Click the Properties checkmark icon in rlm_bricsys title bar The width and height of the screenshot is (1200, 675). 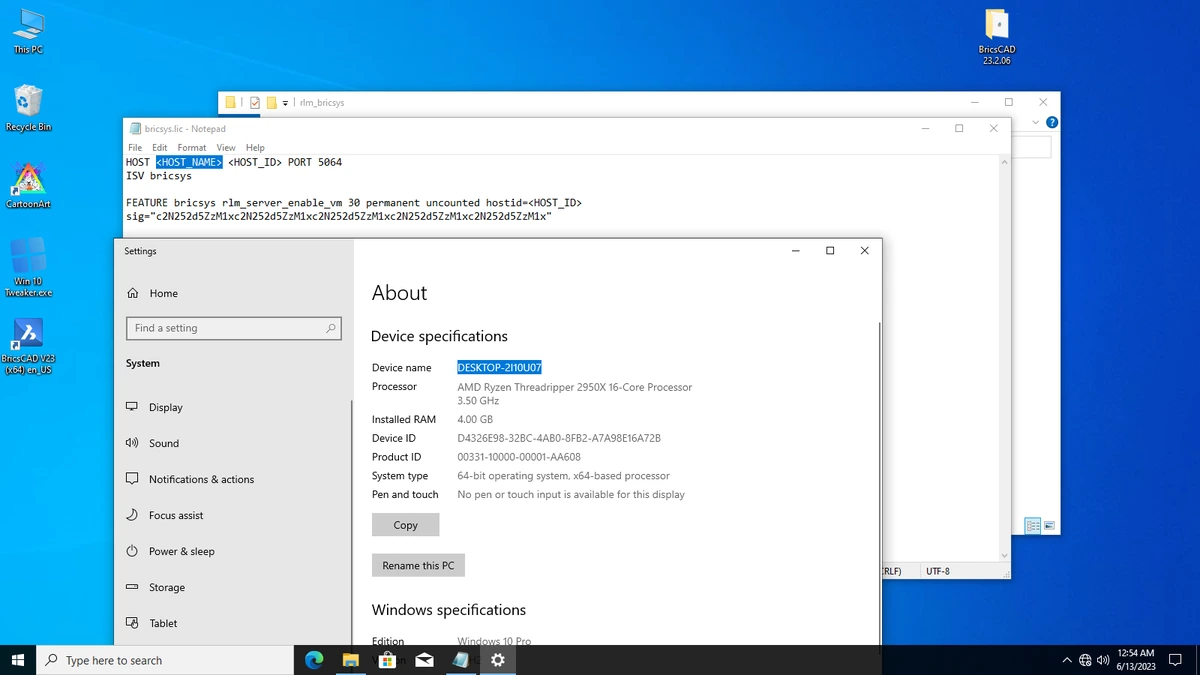[x=255, y=102]
